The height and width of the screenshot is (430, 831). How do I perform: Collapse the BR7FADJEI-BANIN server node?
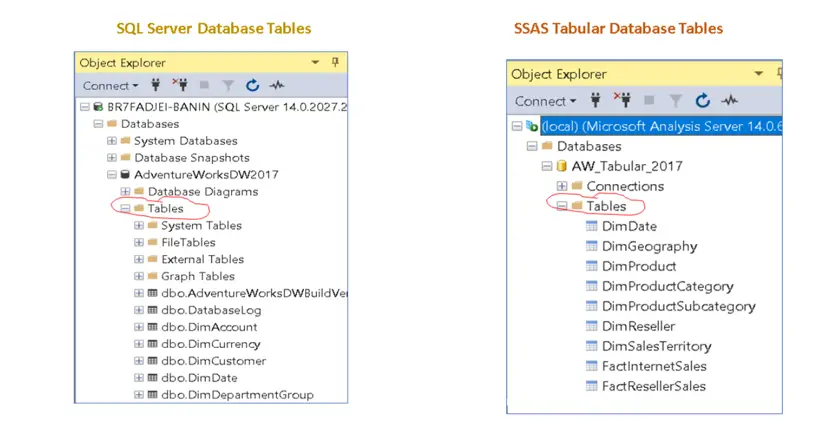(85, 107)
